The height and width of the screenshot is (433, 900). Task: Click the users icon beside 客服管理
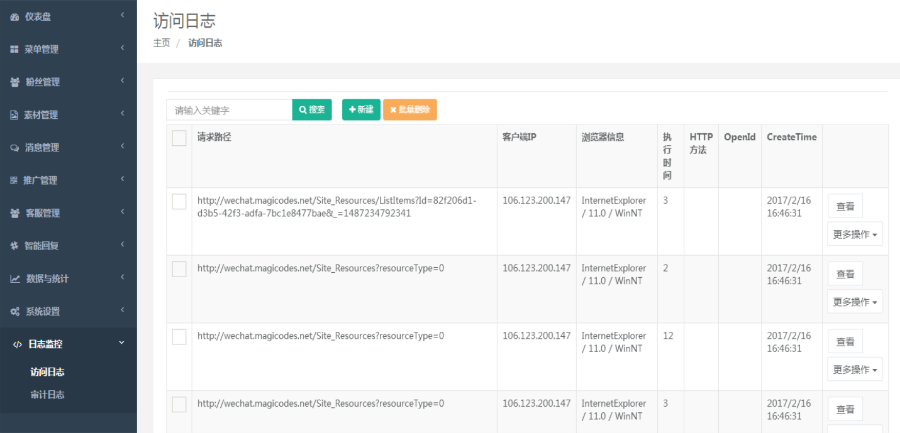pos(14,214)
